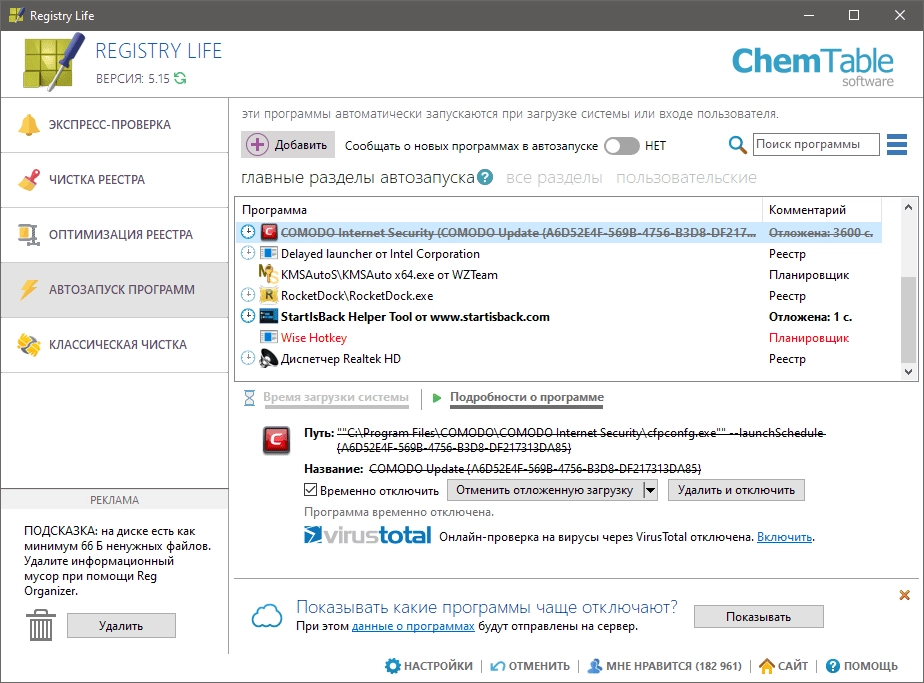Click МНЕ НРАВИТСЯ (182 961)

(665, 666)
